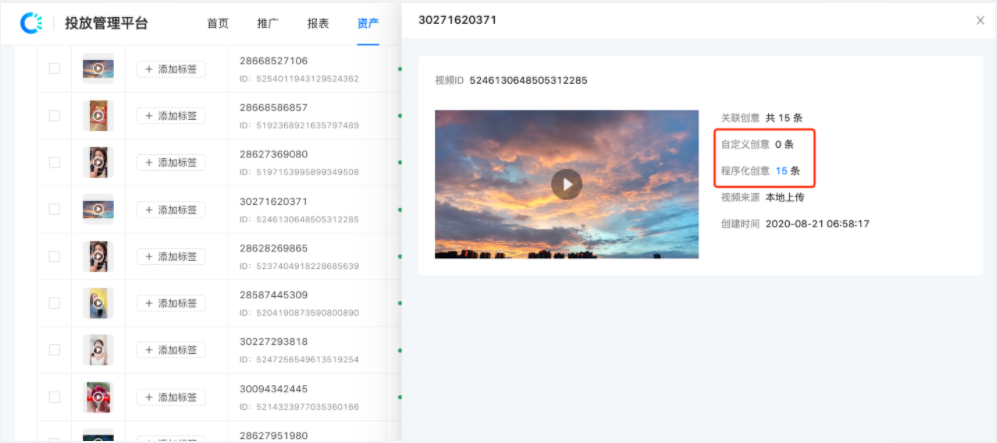Click ID 5246130648505312285 in list row
Screen dimensions: 997x443
pyautogui.click(x=299, y=219)
